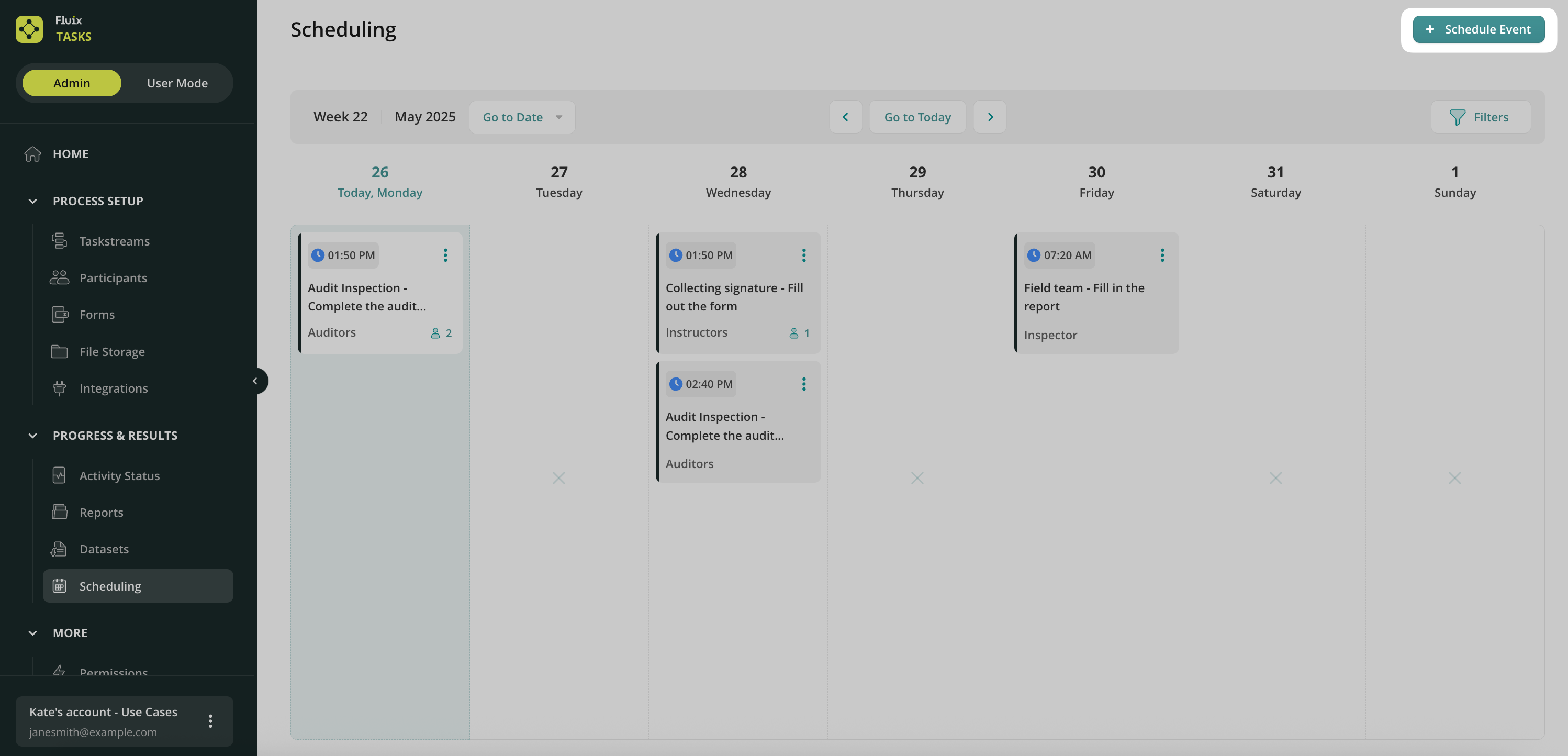Open options menu for Field team event

click(1162, 255)
